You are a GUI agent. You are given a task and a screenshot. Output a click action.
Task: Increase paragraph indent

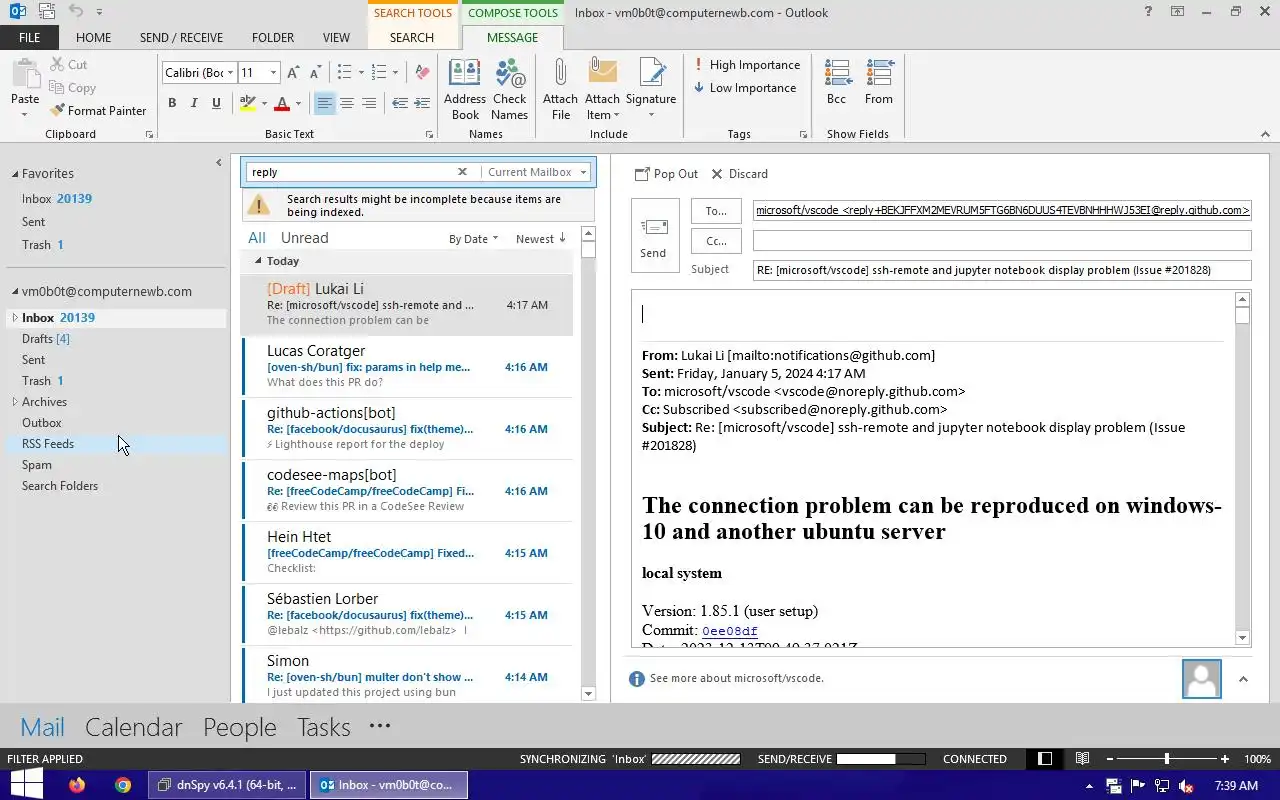(x=421, y=103)
